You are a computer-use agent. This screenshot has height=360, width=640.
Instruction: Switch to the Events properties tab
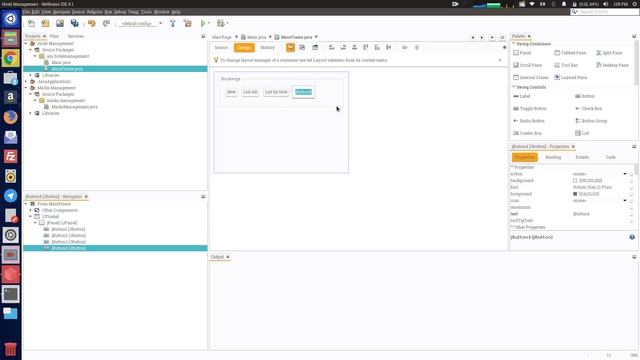pos(582,157)
